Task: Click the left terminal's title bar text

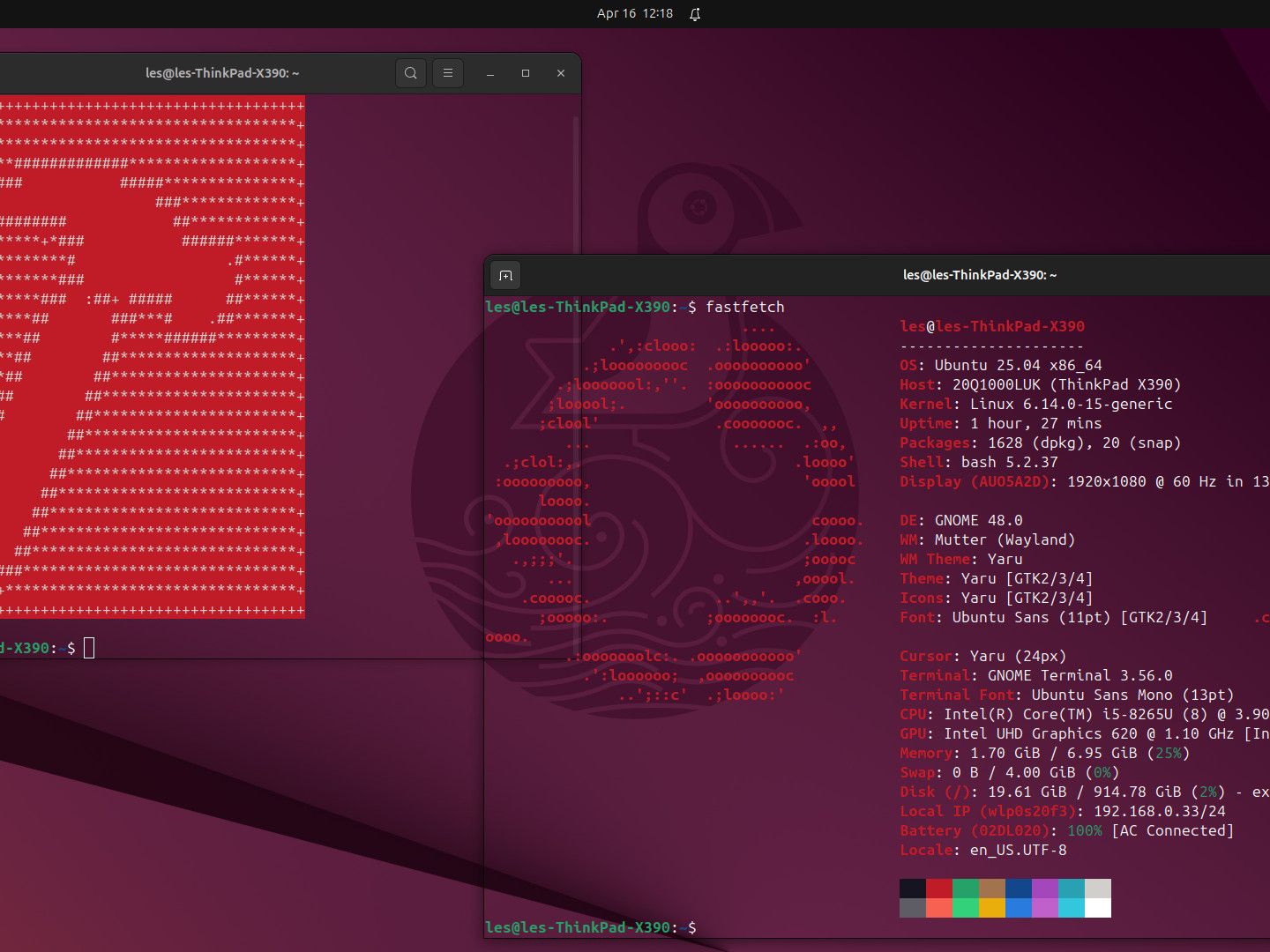Action: point(222,73)
